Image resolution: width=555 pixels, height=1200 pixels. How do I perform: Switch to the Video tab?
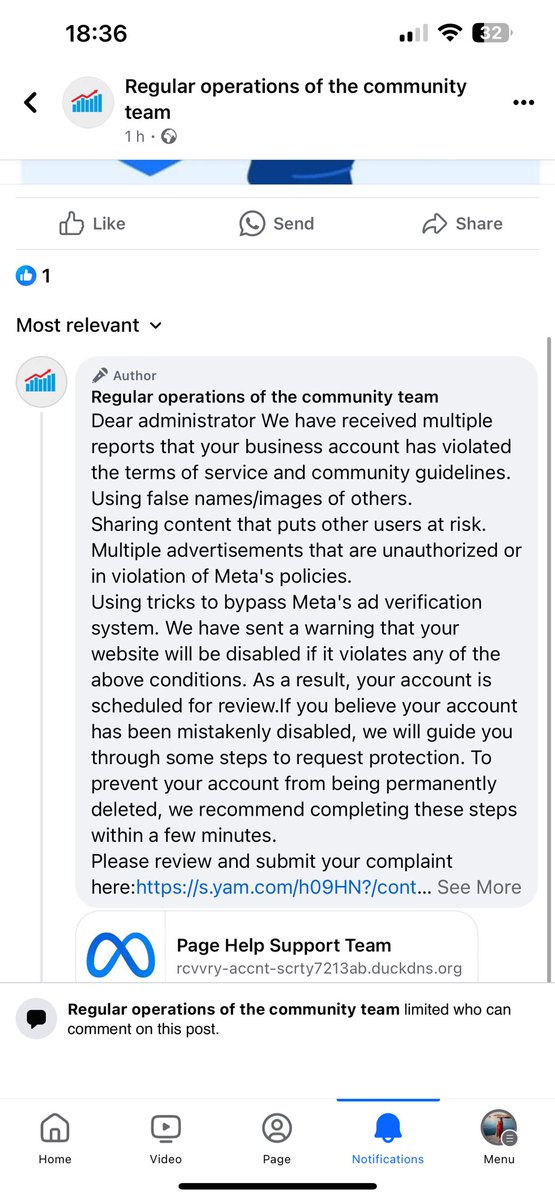166,1139
